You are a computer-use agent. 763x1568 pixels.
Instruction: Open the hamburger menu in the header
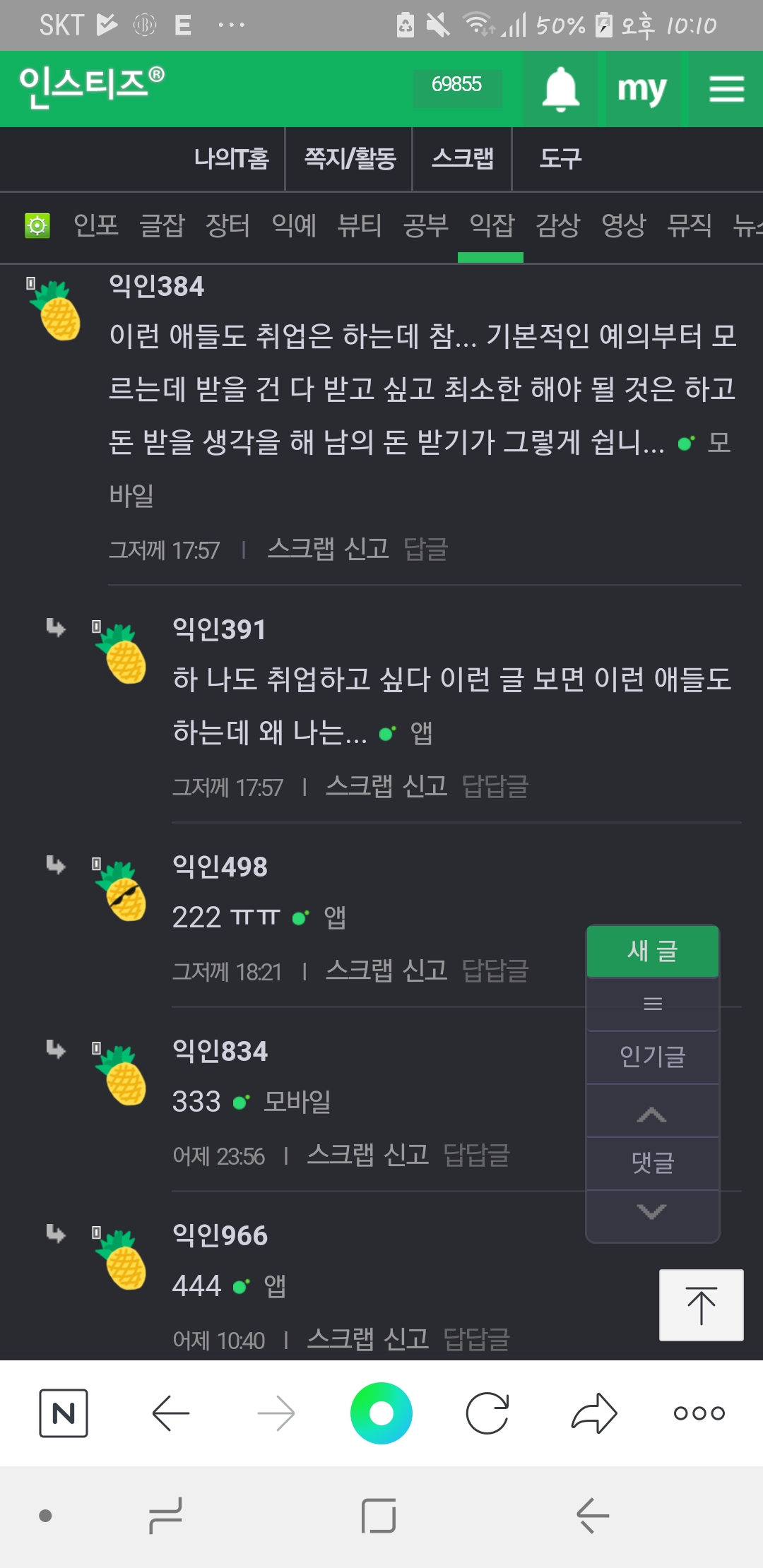(x=726, y=90)
